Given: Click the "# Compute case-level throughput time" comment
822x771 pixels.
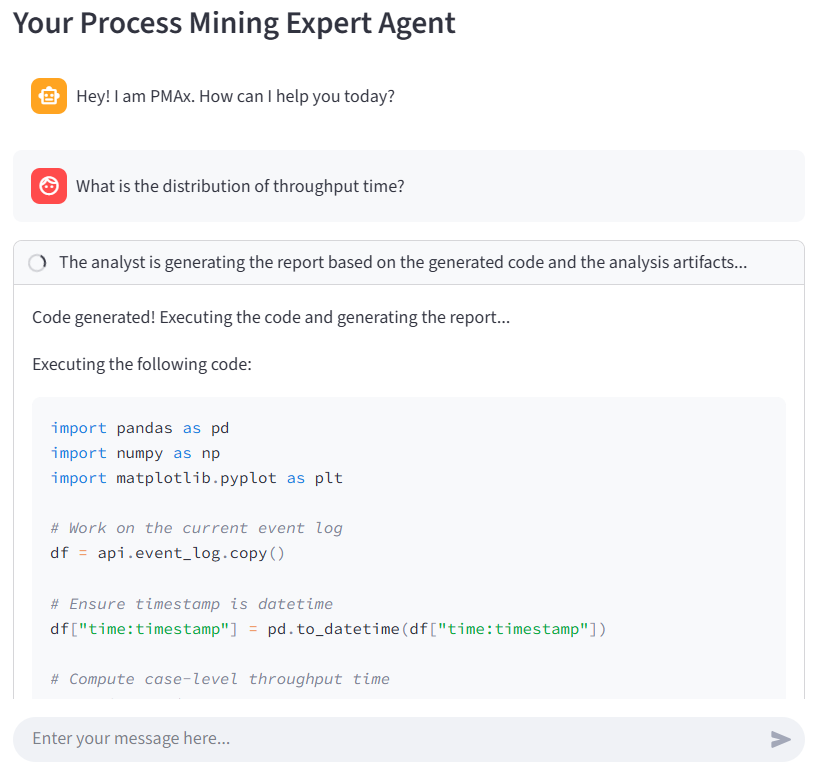Looking at the screenshot, I should click(x=219, y=679).
